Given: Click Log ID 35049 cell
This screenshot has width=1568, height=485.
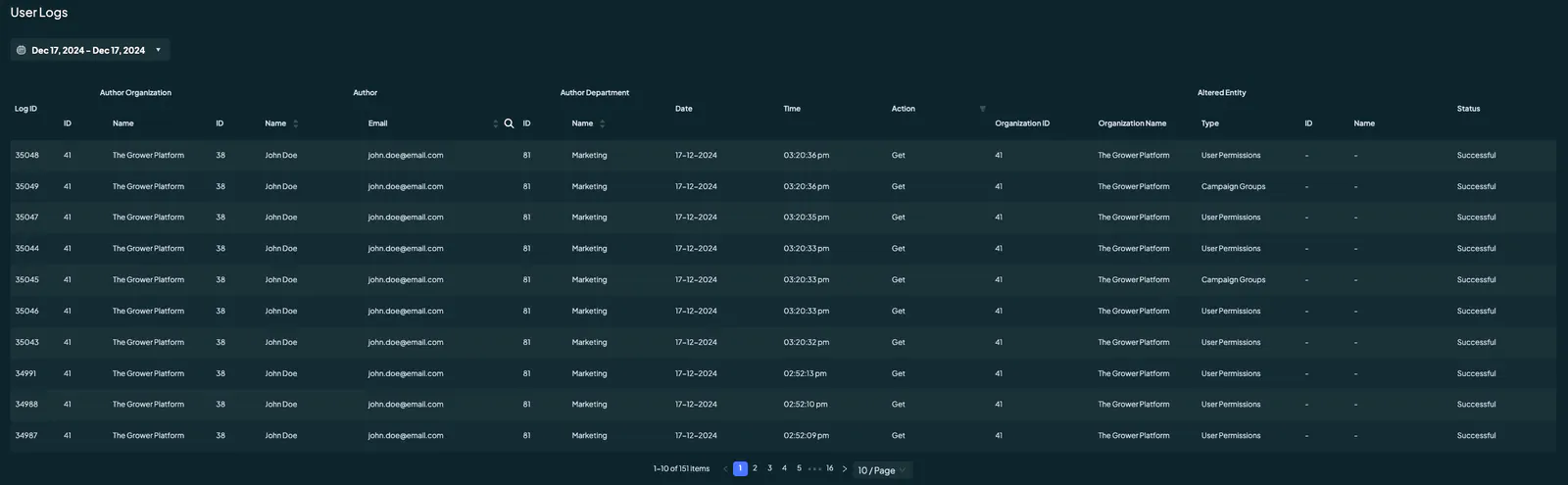Looking at the screenshot, I should [27, 186].
